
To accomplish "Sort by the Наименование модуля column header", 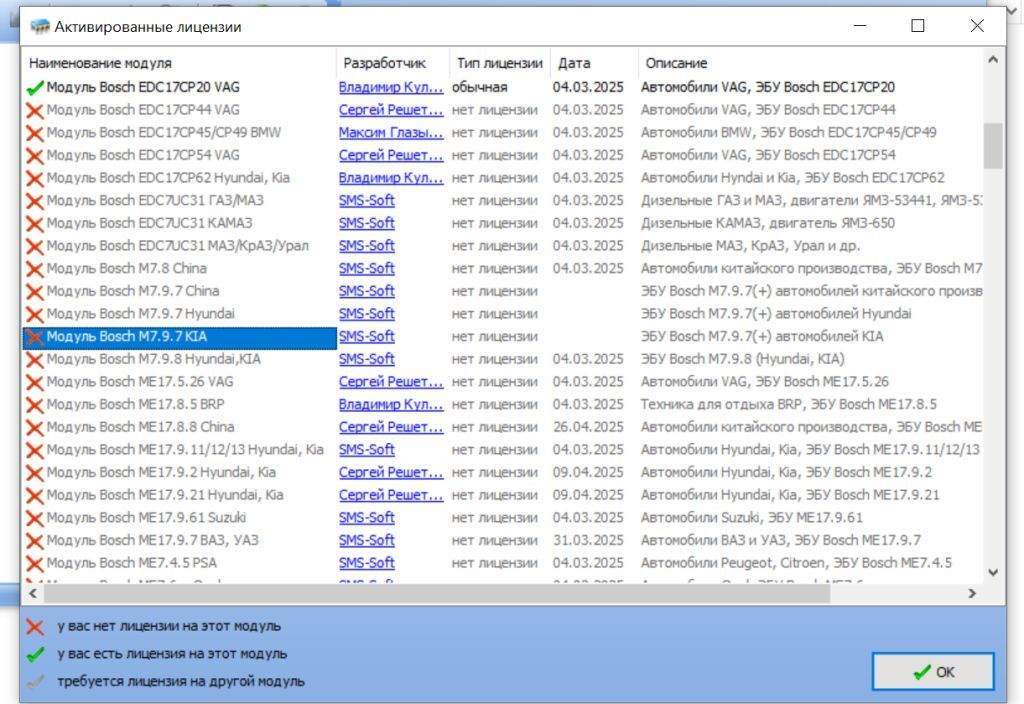I will pos(180,63).
